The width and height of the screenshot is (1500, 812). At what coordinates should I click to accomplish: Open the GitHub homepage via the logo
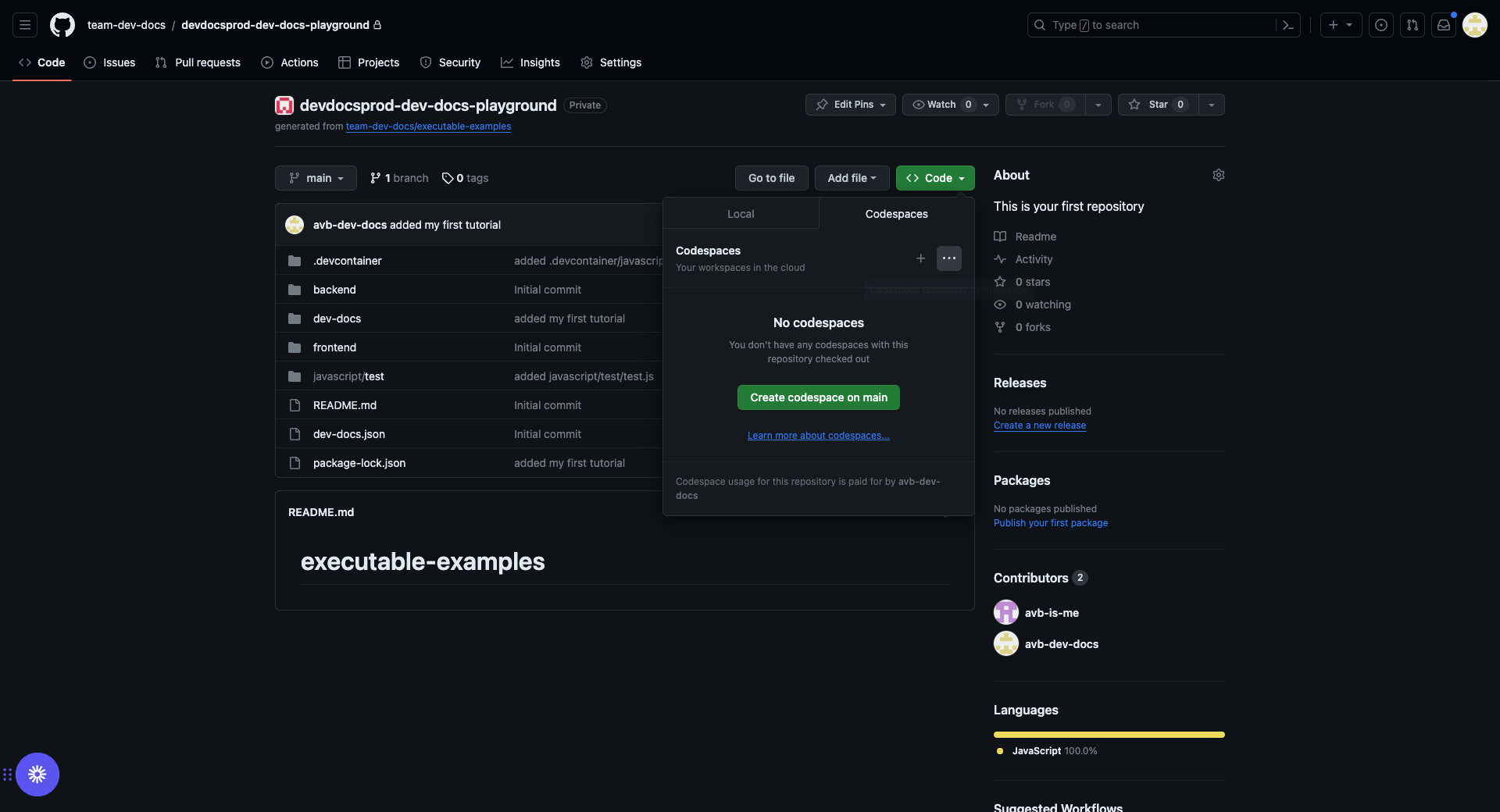(62, 25)
